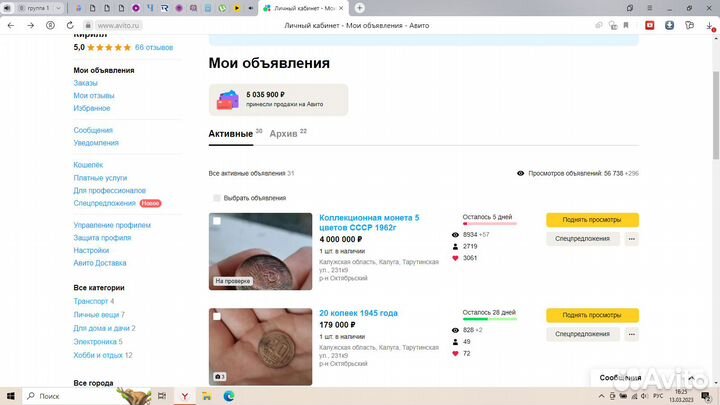The height and width of the screenshot is (405, 720).
Task: Open more options for 5 kopeck coin listing
Action: point(631,239)
